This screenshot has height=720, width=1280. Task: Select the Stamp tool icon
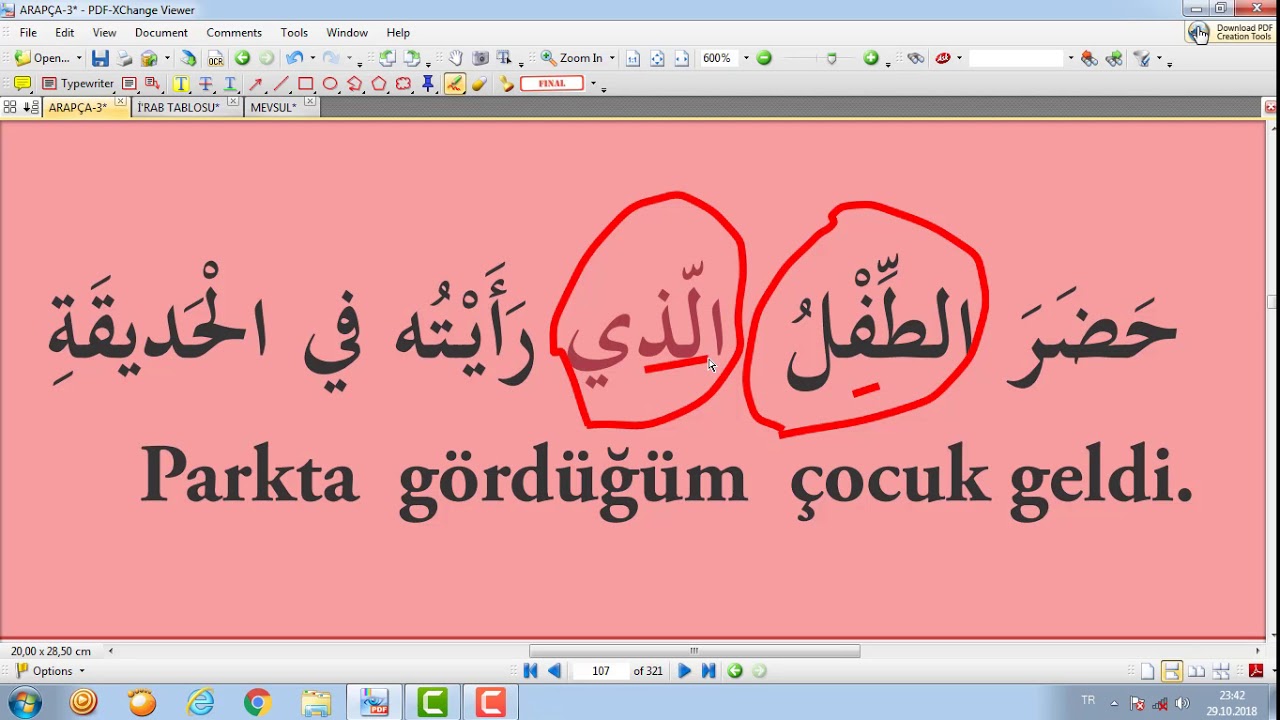507,84
